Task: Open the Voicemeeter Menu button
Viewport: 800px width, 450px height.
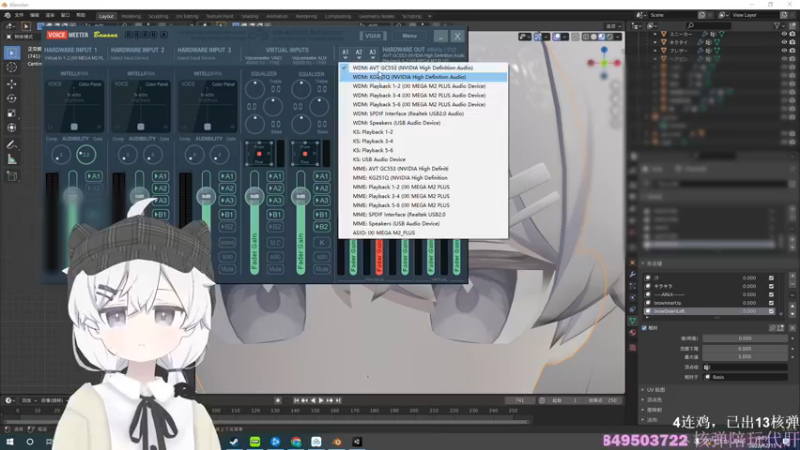Action: click(x=410, y=36)
